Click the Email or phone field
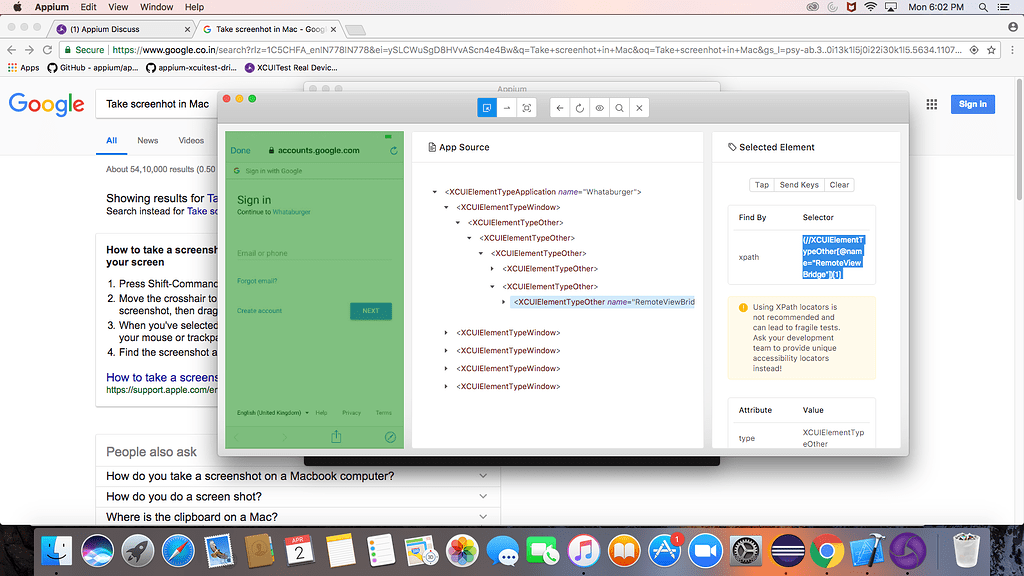This screenshot has height=576, width=1024. [313, 254]
